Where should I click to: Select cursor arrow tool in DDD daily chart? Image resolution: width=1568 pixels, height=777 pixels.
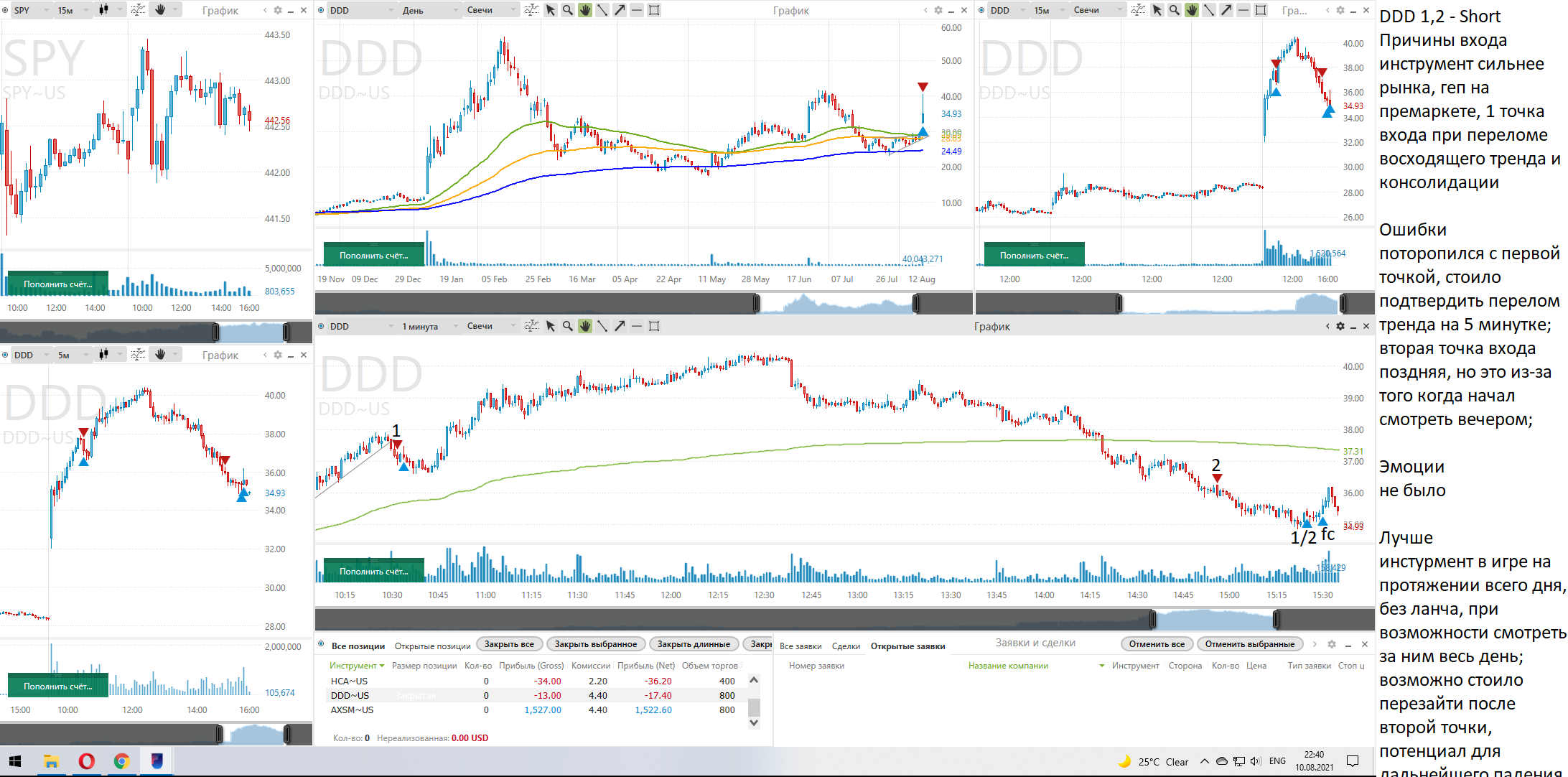point(551,10)
